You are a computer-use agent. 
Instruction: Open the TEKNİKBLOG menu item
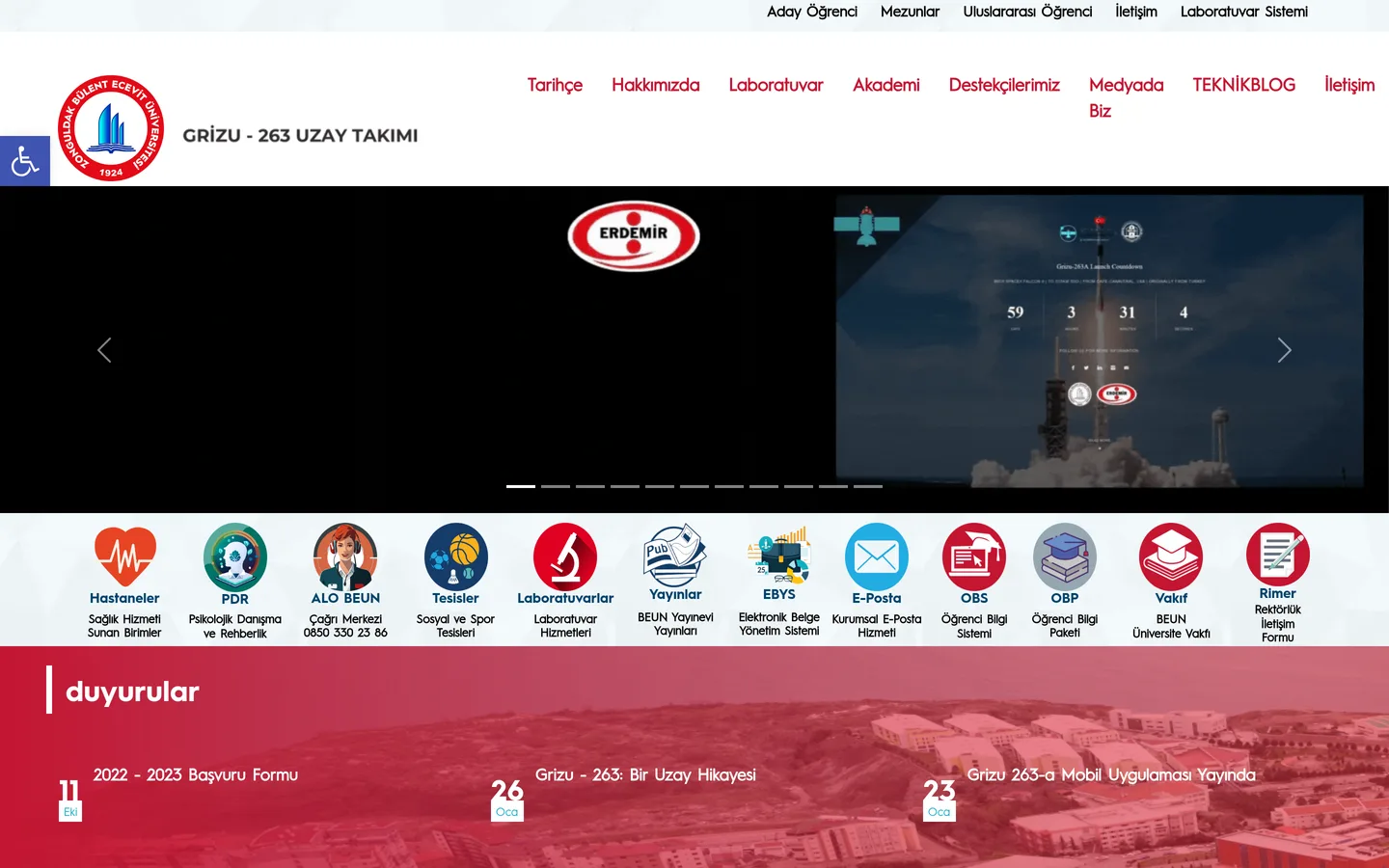pos(1244,85)
